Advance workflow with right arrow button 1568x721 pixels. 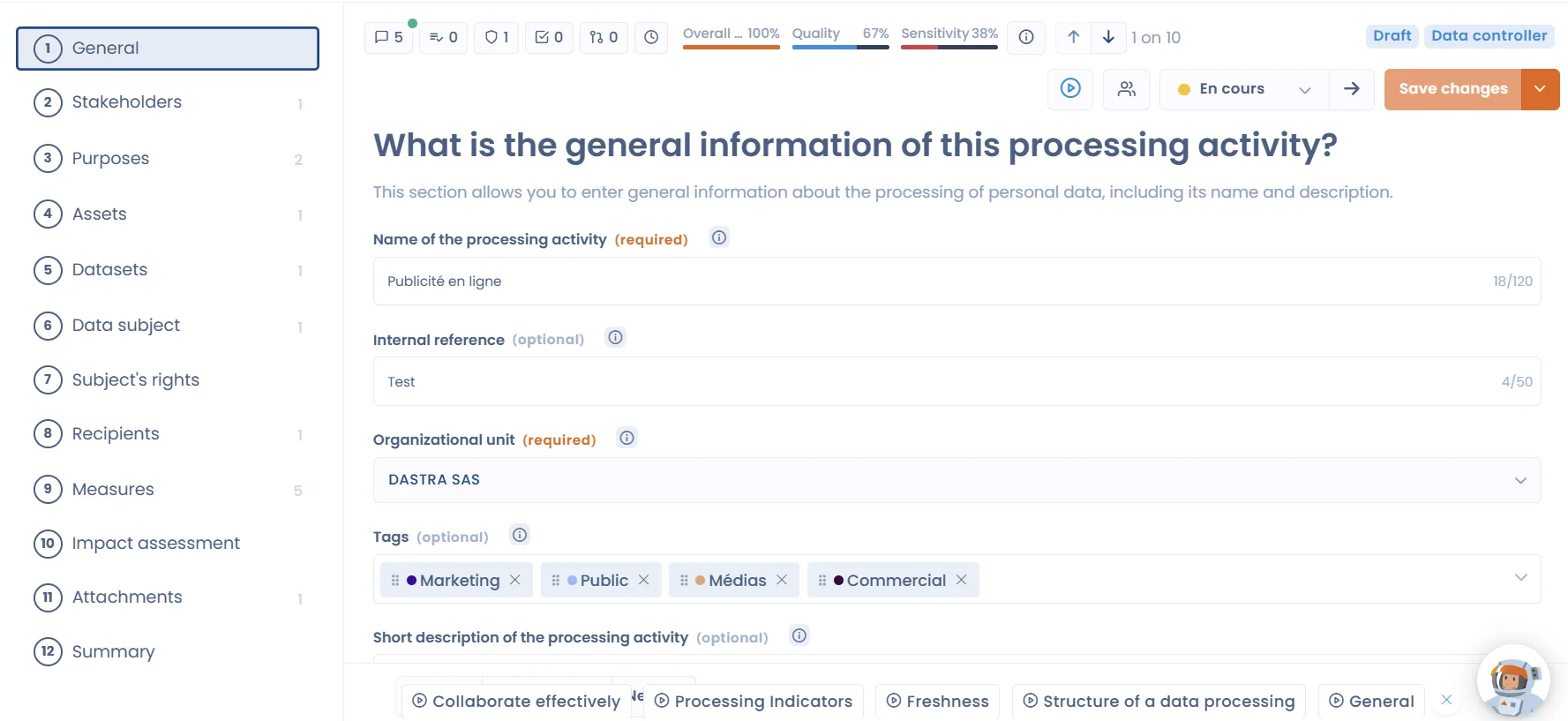[x=1352, y=88]
